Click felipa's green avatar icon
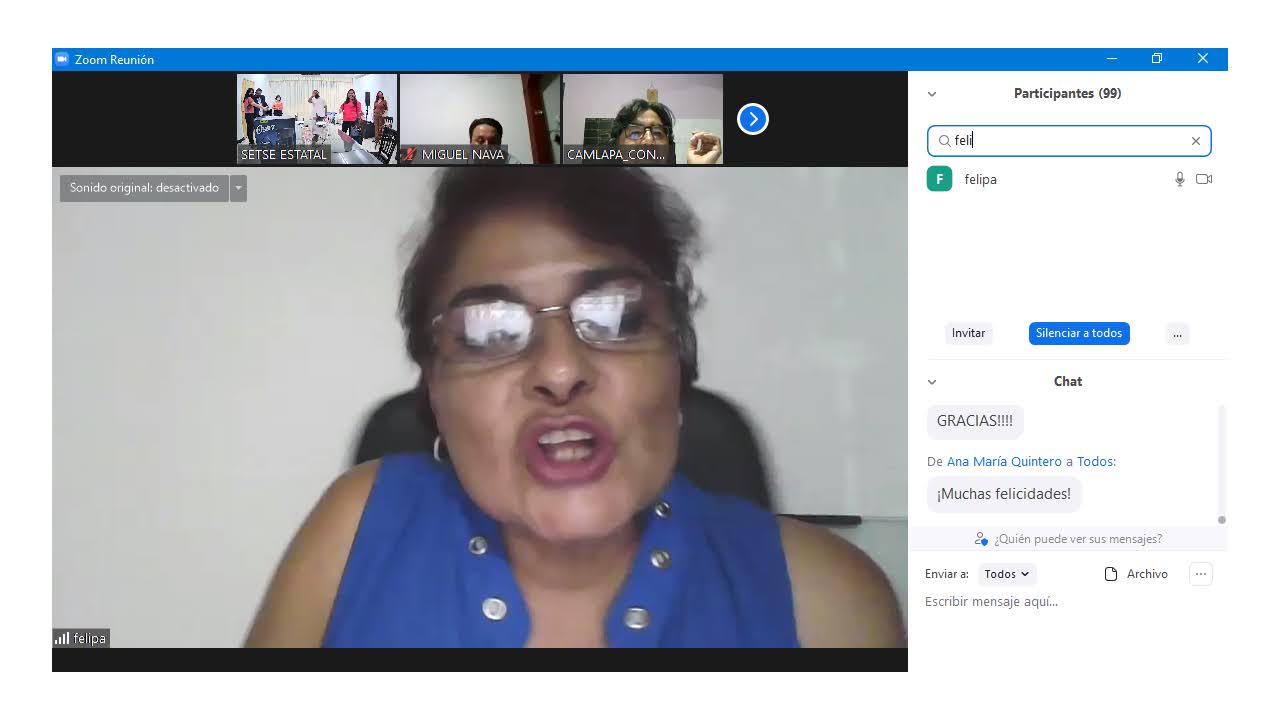 coord(939,179)
